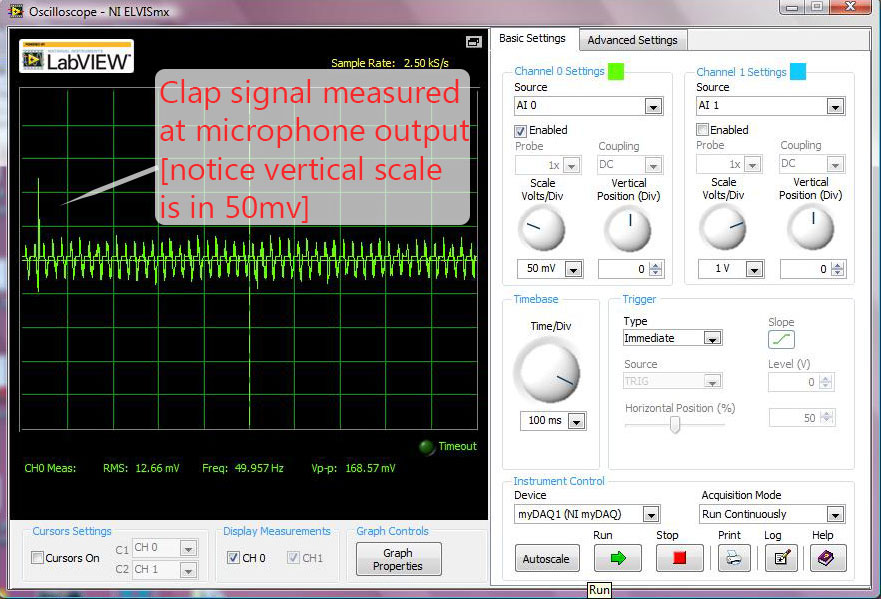Screen dimensions: 881x599
Task: Click the CH0 Meas: label
Action: coord(50,468)
